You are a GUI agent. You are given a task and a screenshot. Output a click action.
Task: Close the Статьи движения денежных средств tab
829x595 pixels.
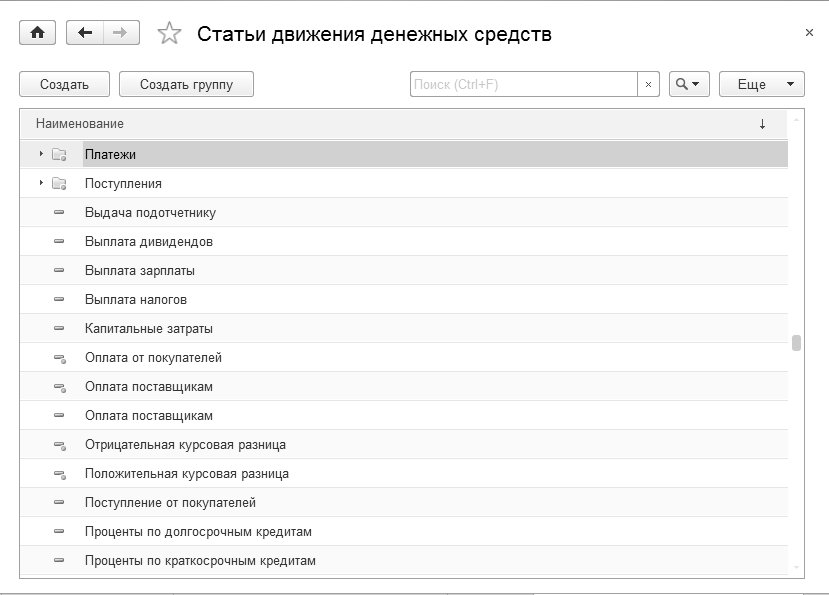point(809,33)
